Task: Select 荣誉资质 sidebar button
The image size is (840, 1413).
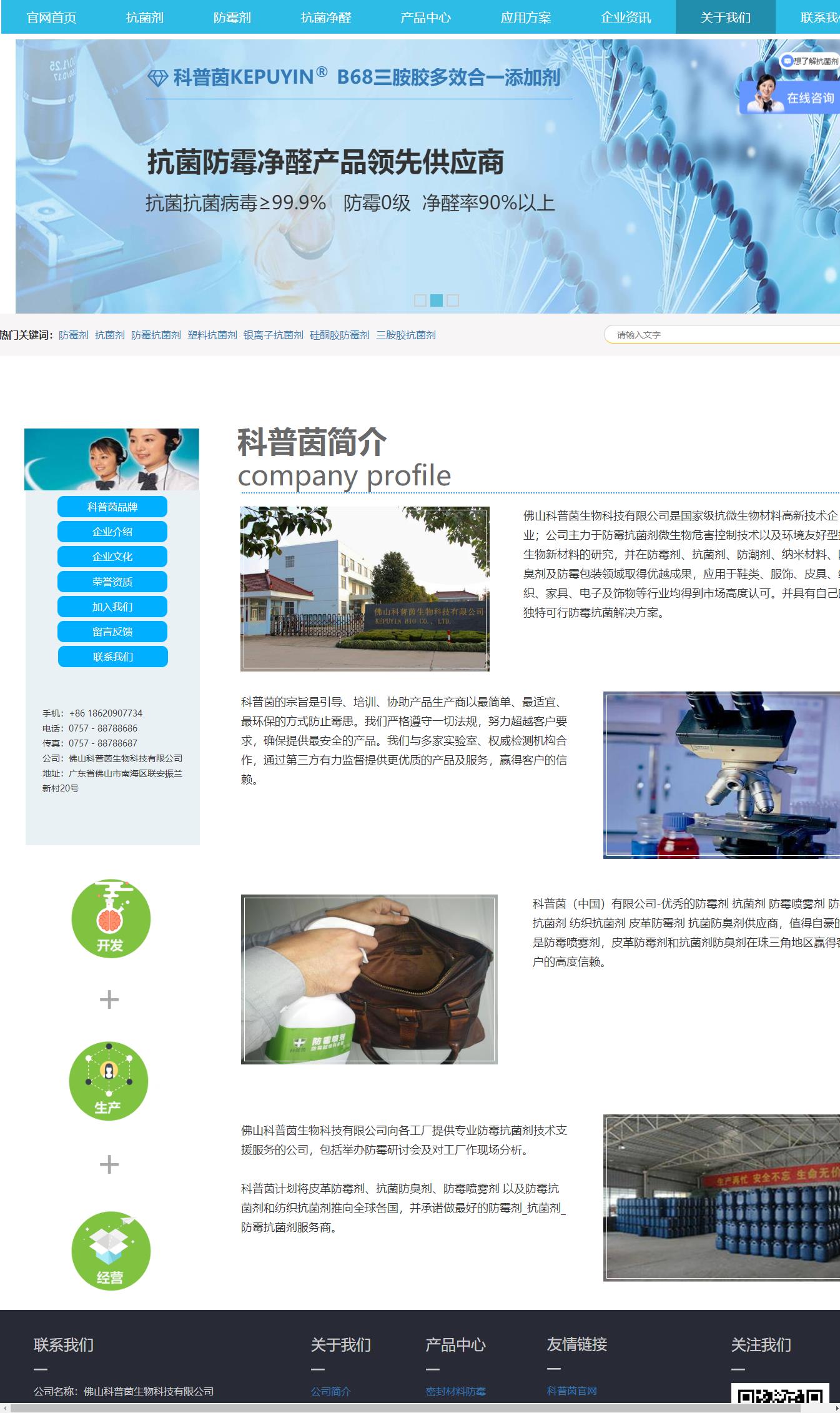Action: (x=112, y=582)
